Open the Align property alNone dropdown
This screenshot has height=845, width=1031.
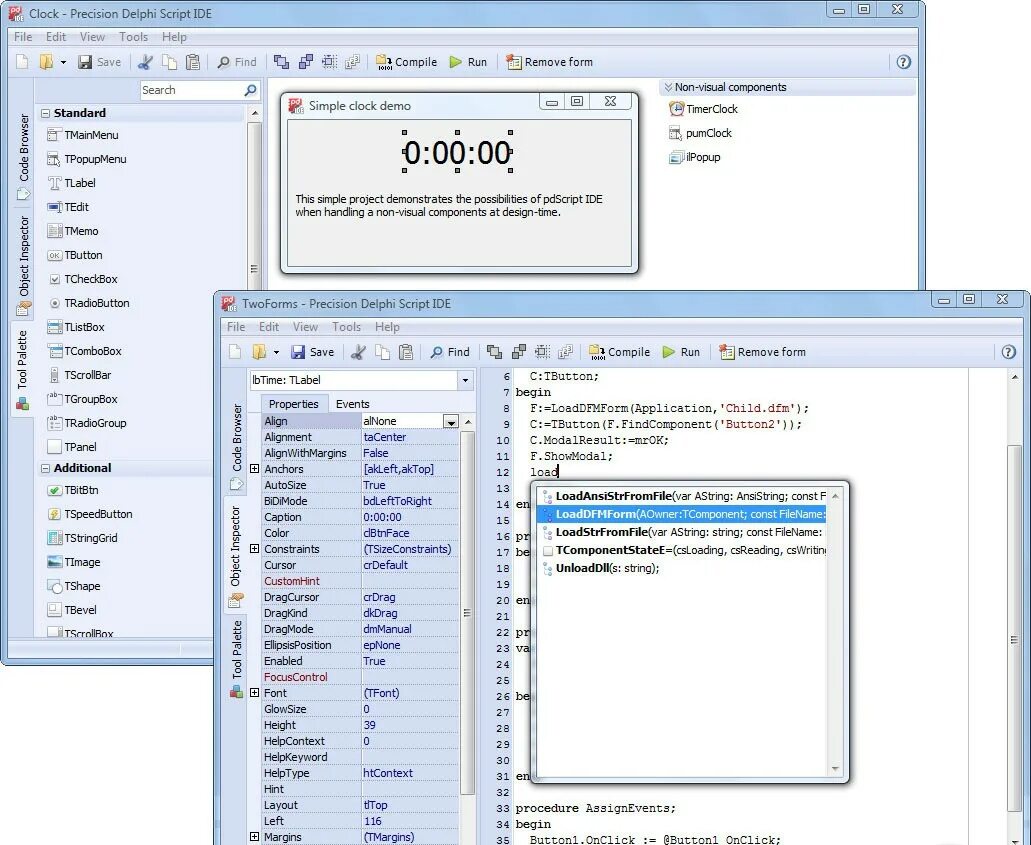450,422
